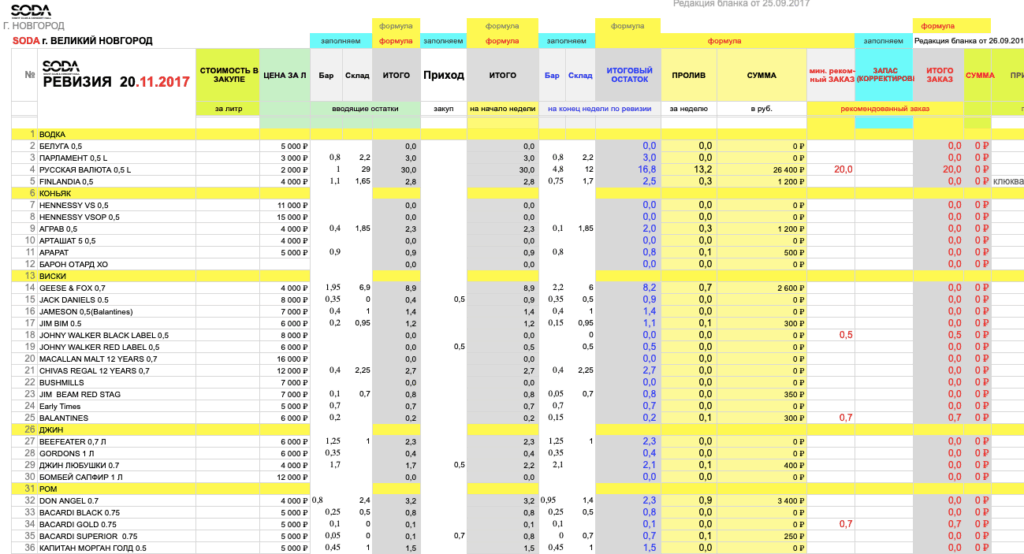1024x554 pixels.
Task: Click the ВИСКИ category row label
Action: tap(57, 276)
